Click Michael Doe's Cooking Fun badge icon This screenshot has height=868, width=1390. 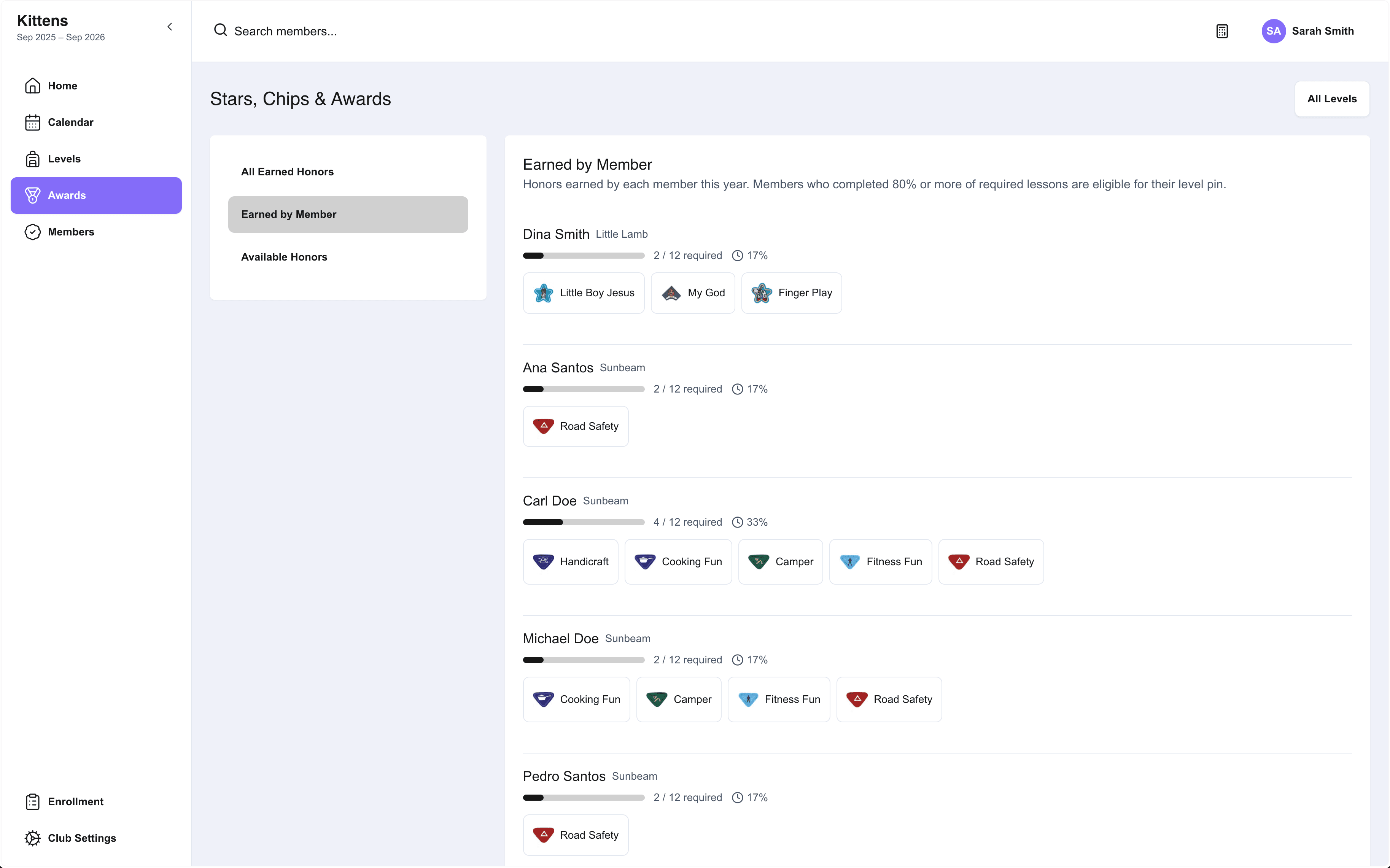(543, 699)
